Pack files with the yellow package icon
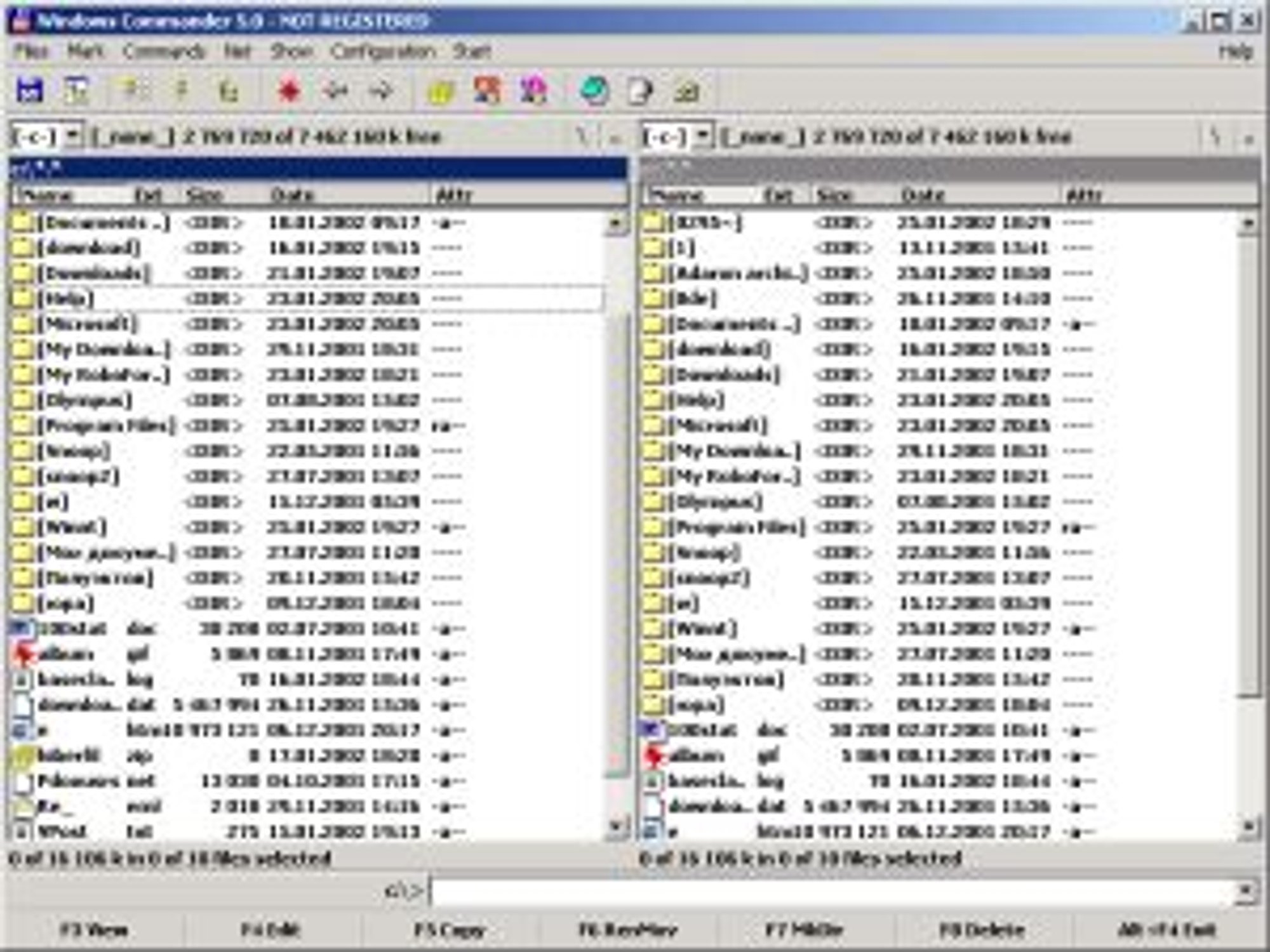Image resolution: width=1270 pixels, height=952 pixels. tap(441, 91)
